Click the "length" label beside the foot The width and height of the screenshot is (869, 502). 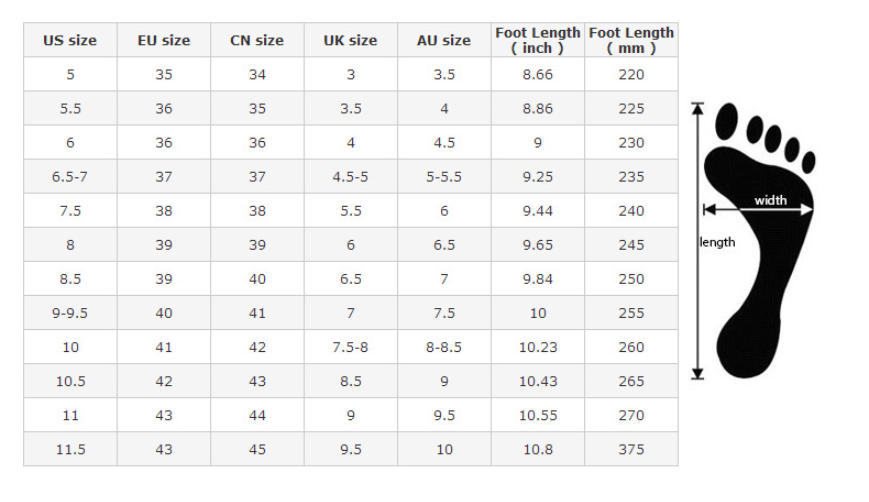[717, 242]
